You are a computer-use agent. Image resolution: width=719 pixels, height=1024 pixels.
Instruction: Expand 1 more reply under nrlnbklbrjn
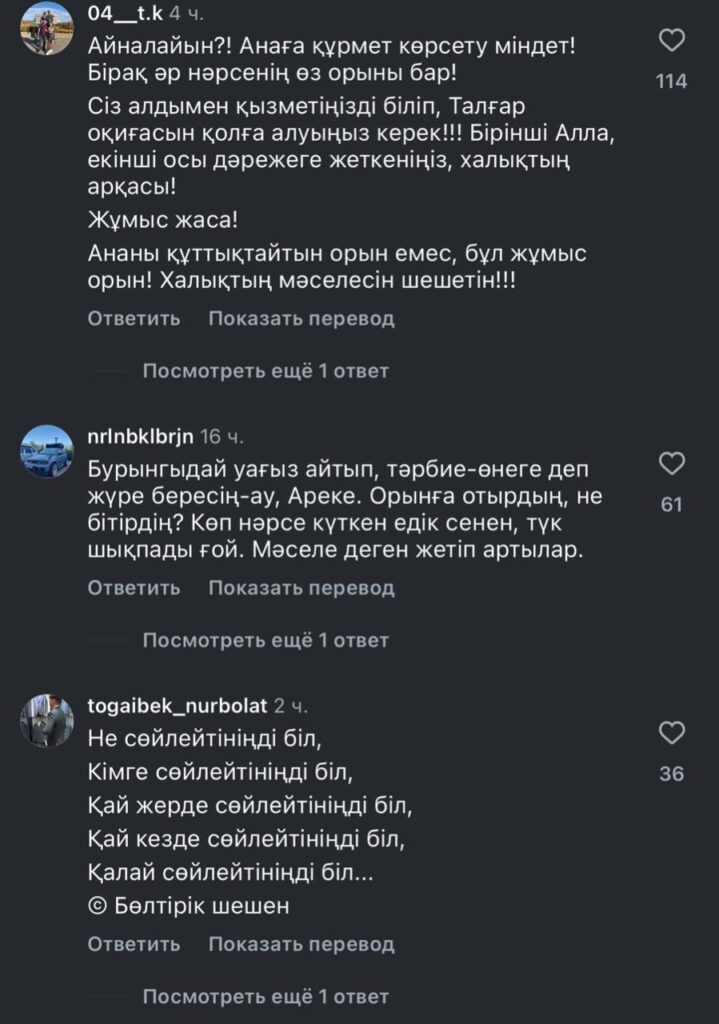(265, 640)
